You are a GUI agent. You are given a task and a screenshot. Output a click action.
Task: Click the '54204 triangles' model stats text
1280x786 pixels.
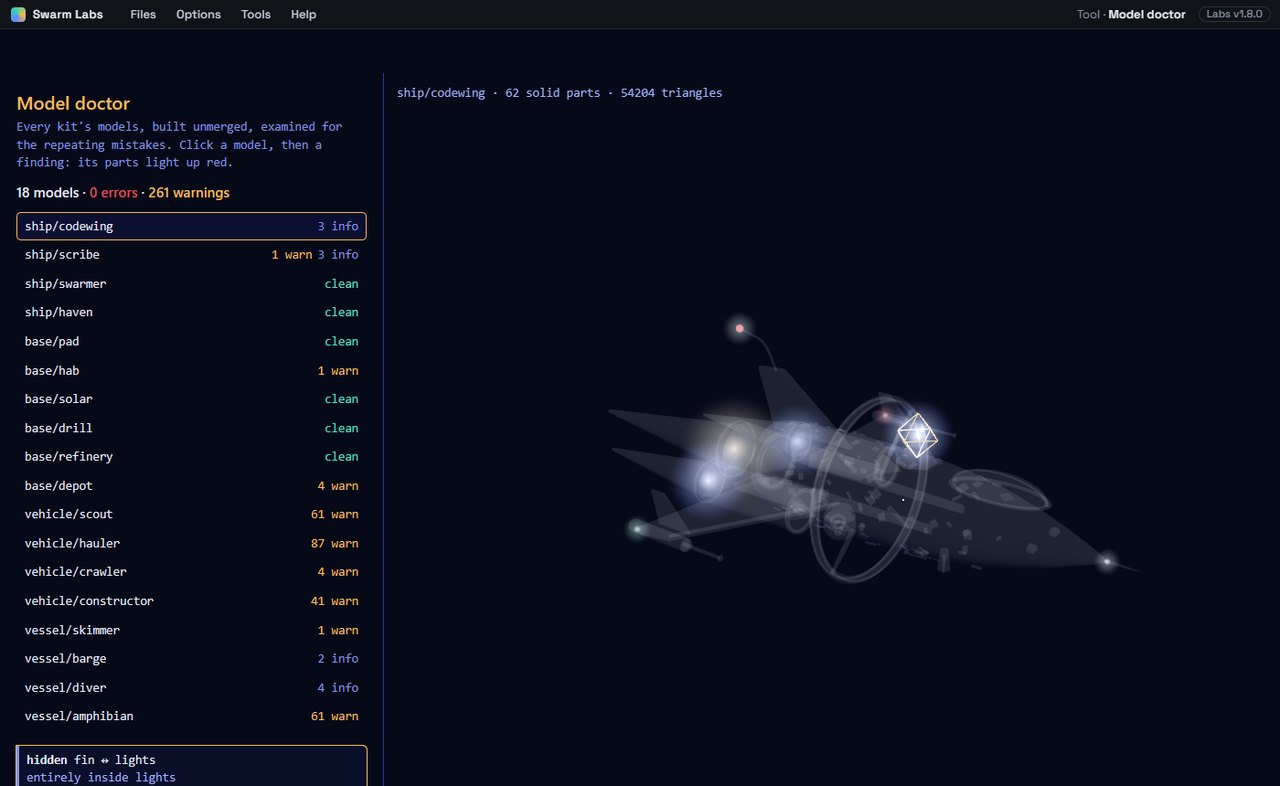pyautogui.click(x=671, y=93)
